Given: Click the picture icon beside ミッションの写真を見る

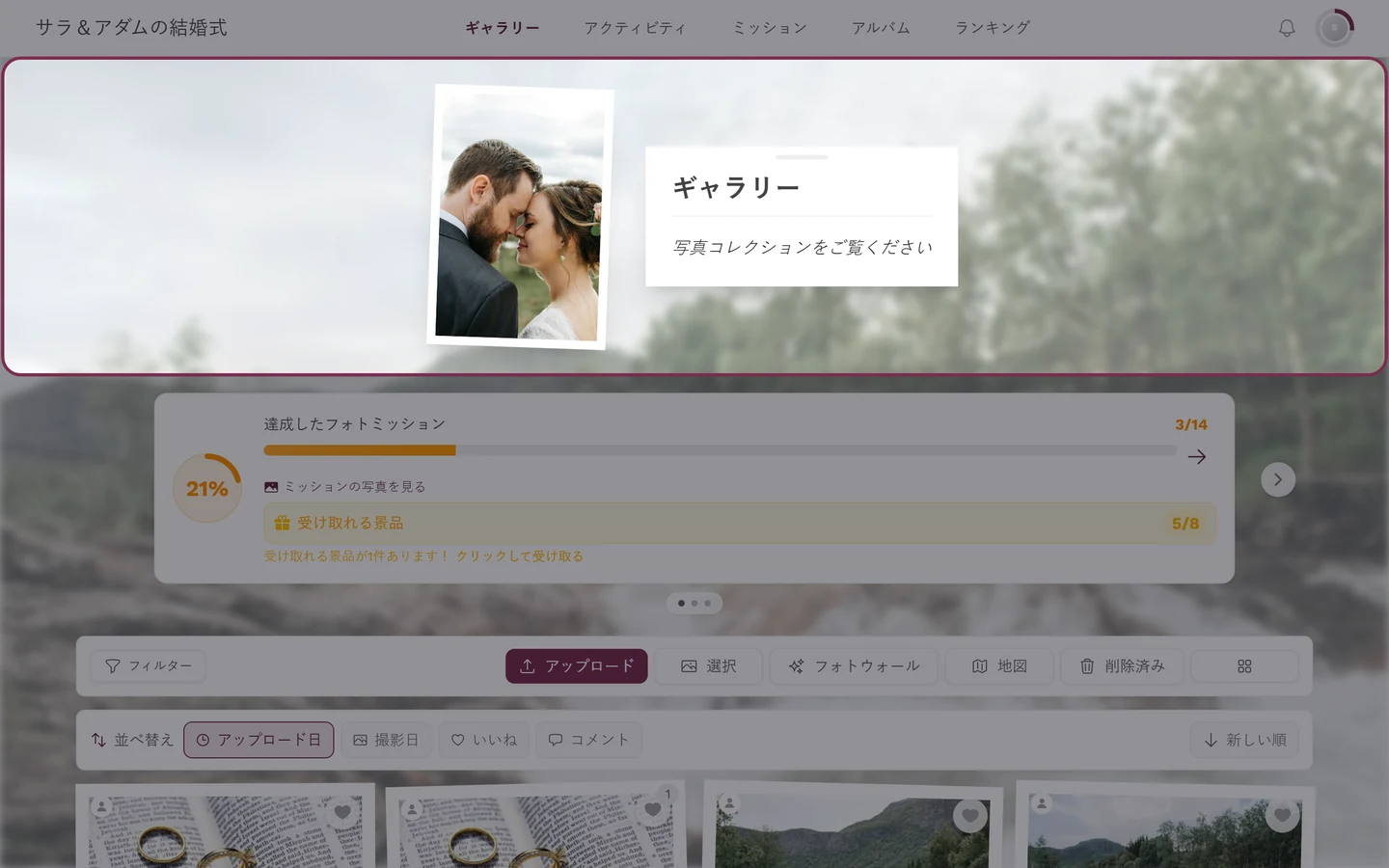Looking at the screenshot, I should (271, 487).
